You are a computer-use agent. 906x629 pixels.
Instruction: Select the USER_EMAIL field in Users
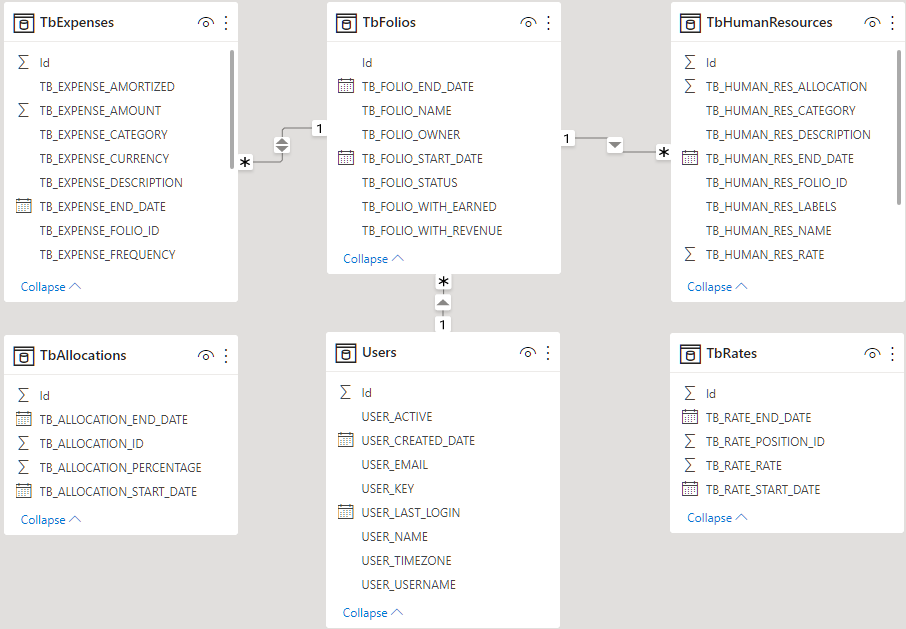(394, 465)
